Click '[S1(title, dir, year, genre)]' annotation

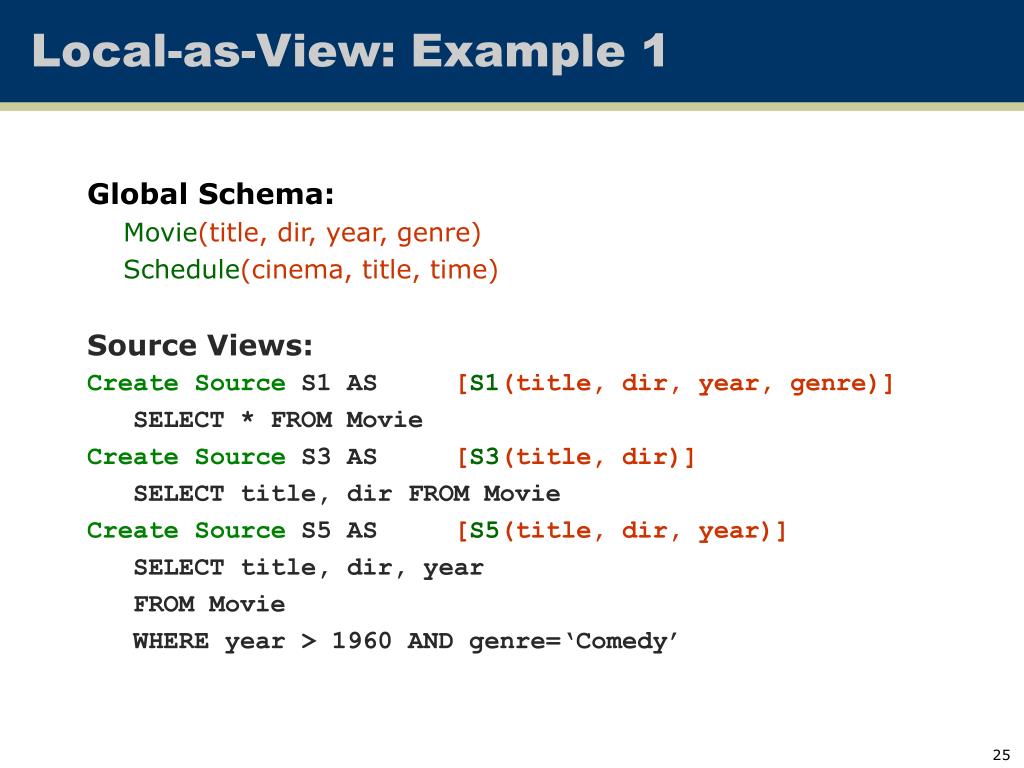pos(675,383)
